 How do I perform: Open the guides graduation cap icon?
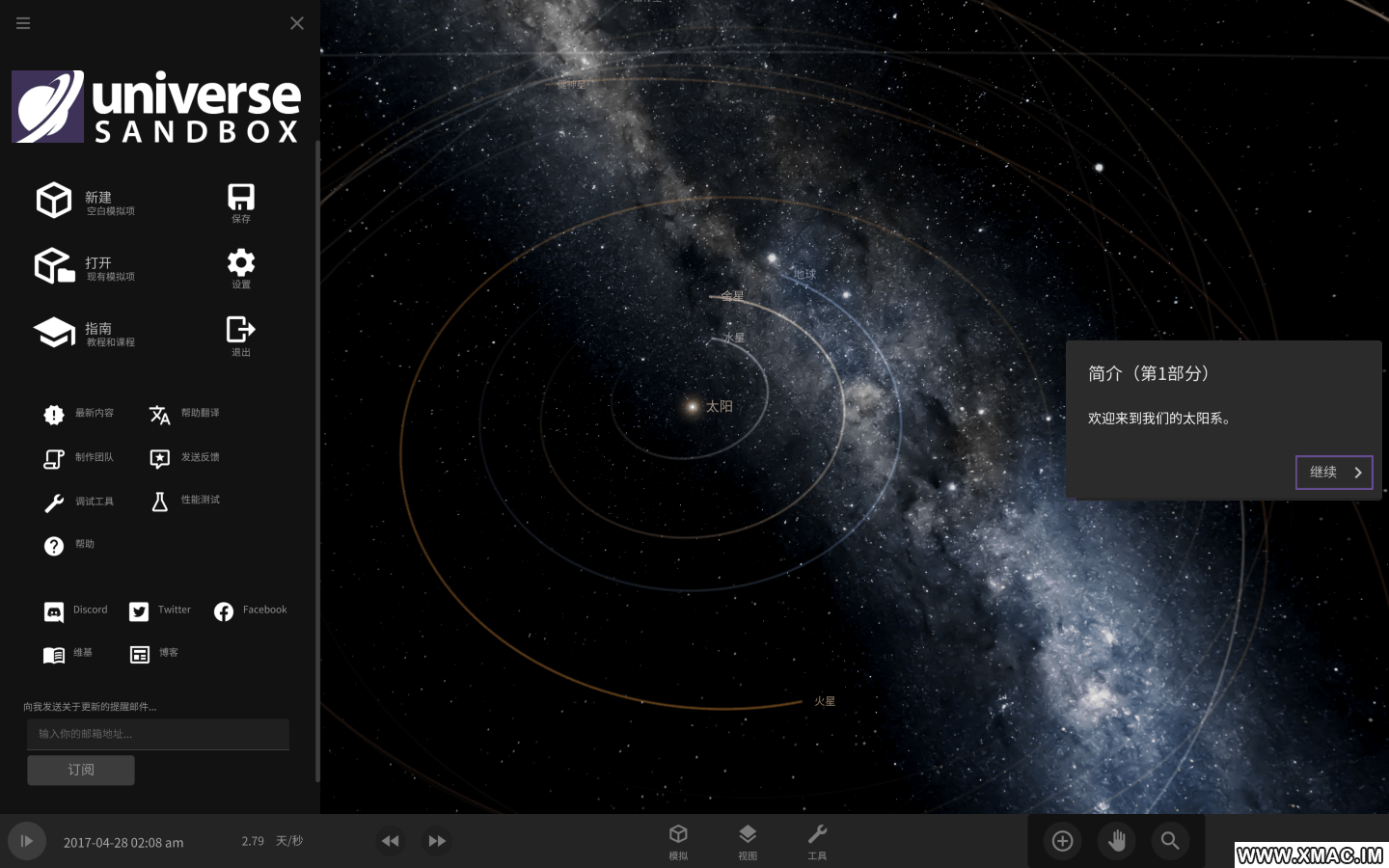tap(54, 333)
